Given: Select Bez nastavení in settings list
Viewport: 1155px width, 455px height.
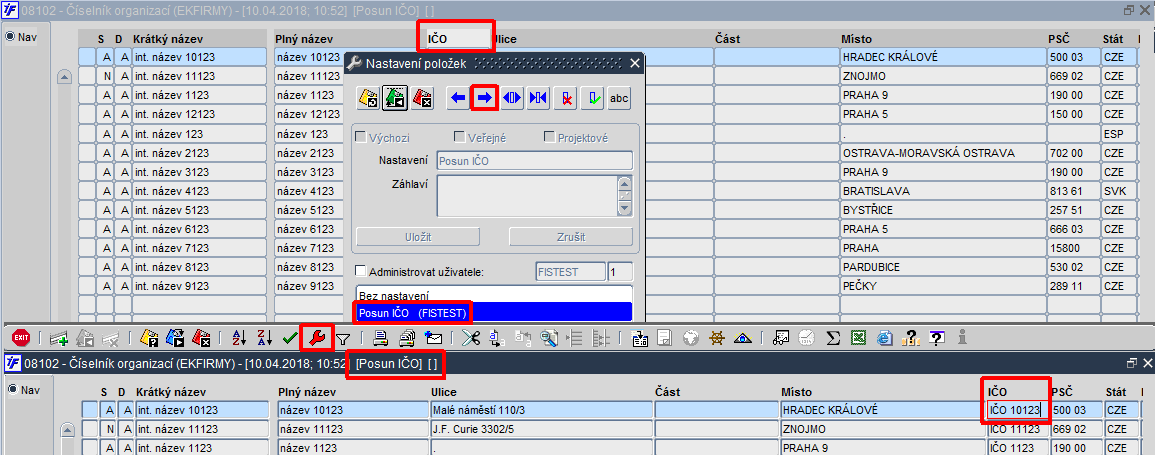Looking at the screenshot, I should coord(494,295).
